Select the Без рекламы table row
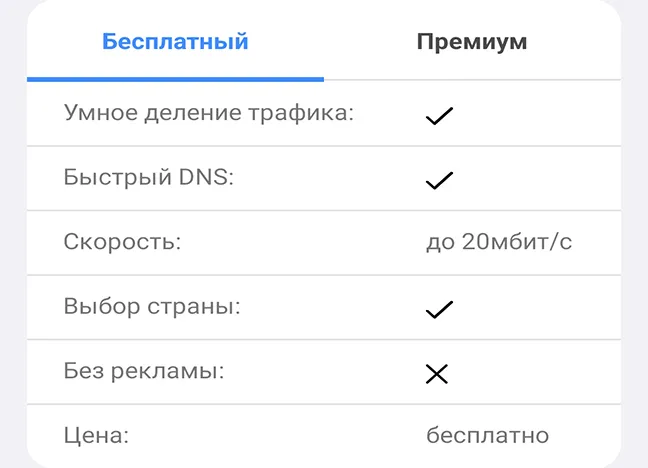 click(x=324, y=372)
